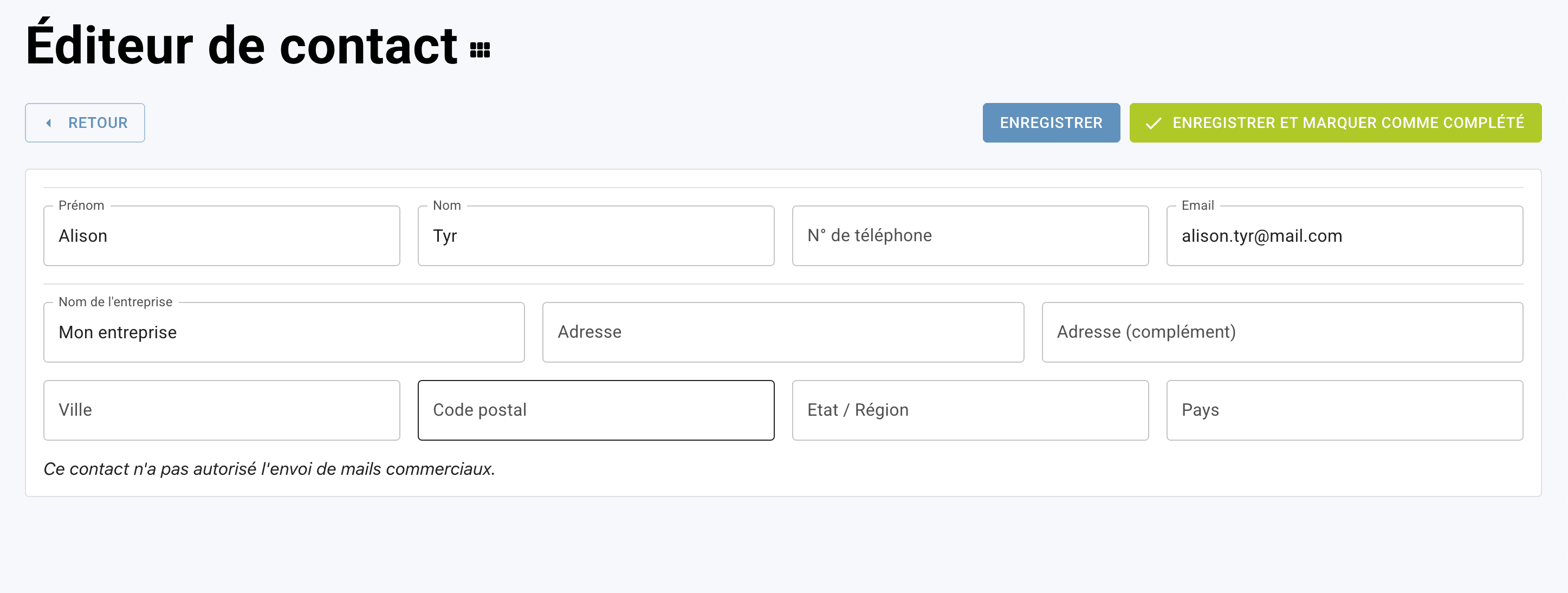Click the commercial mails authorization notice

click(x=269, y=469)
